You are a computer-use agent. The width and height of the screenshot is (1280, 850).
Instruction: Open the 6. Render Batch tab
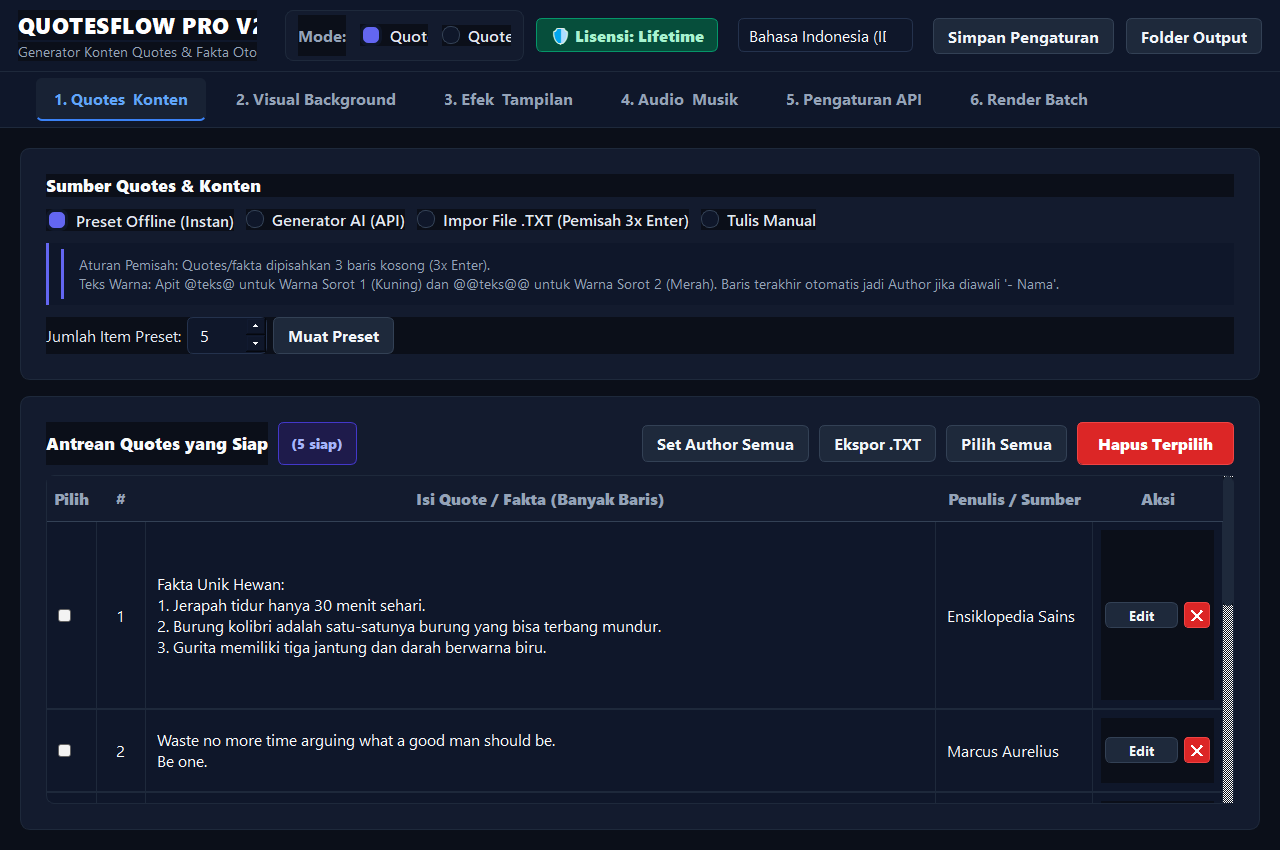pos(1029,99)
